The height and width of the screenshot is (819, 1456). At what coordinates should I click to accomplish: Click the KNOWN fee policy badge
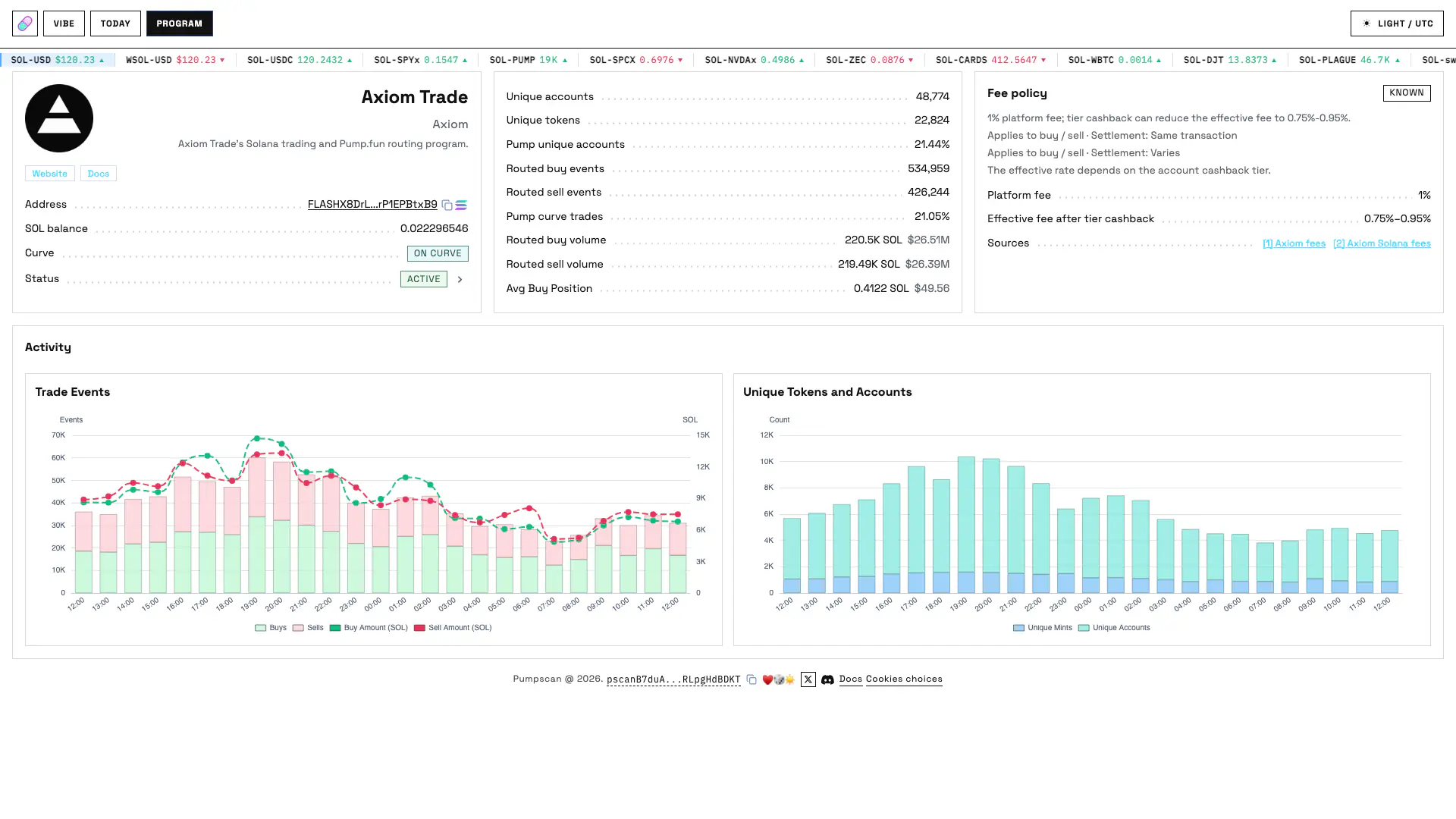coord(1407,93)
